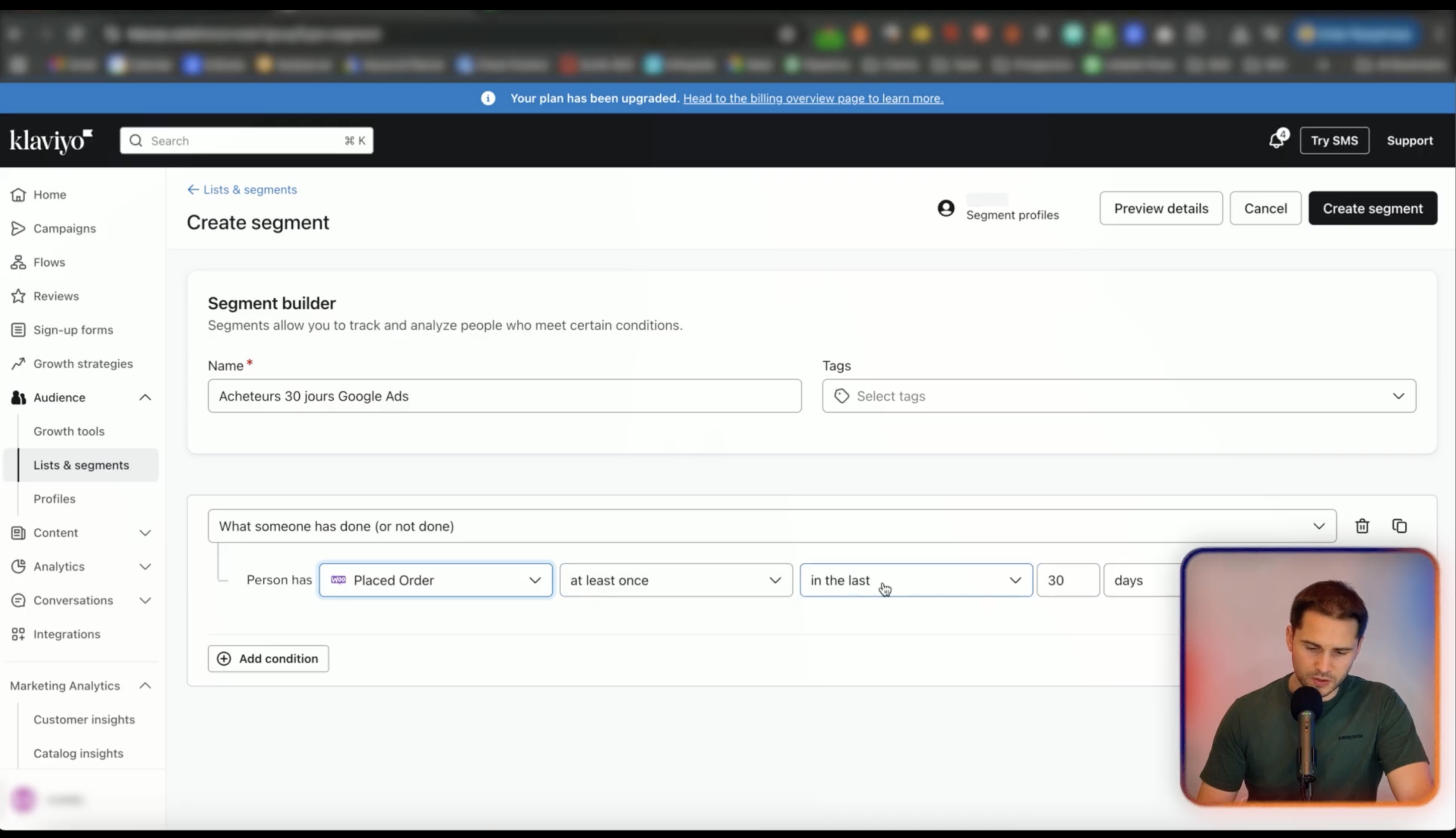1456x838 pixels.
Task: Click the Analytics pie chart icon
Action: coord(18,566)
